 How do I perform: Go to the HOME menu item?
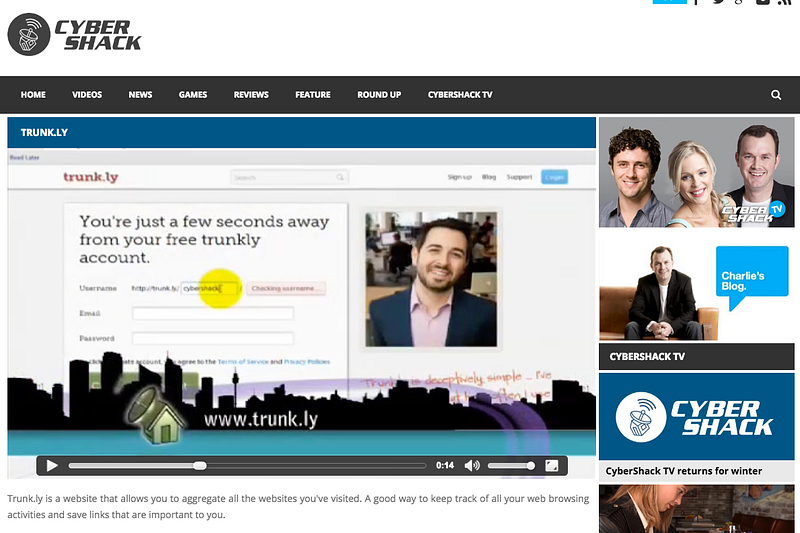(x=33, y=95)
